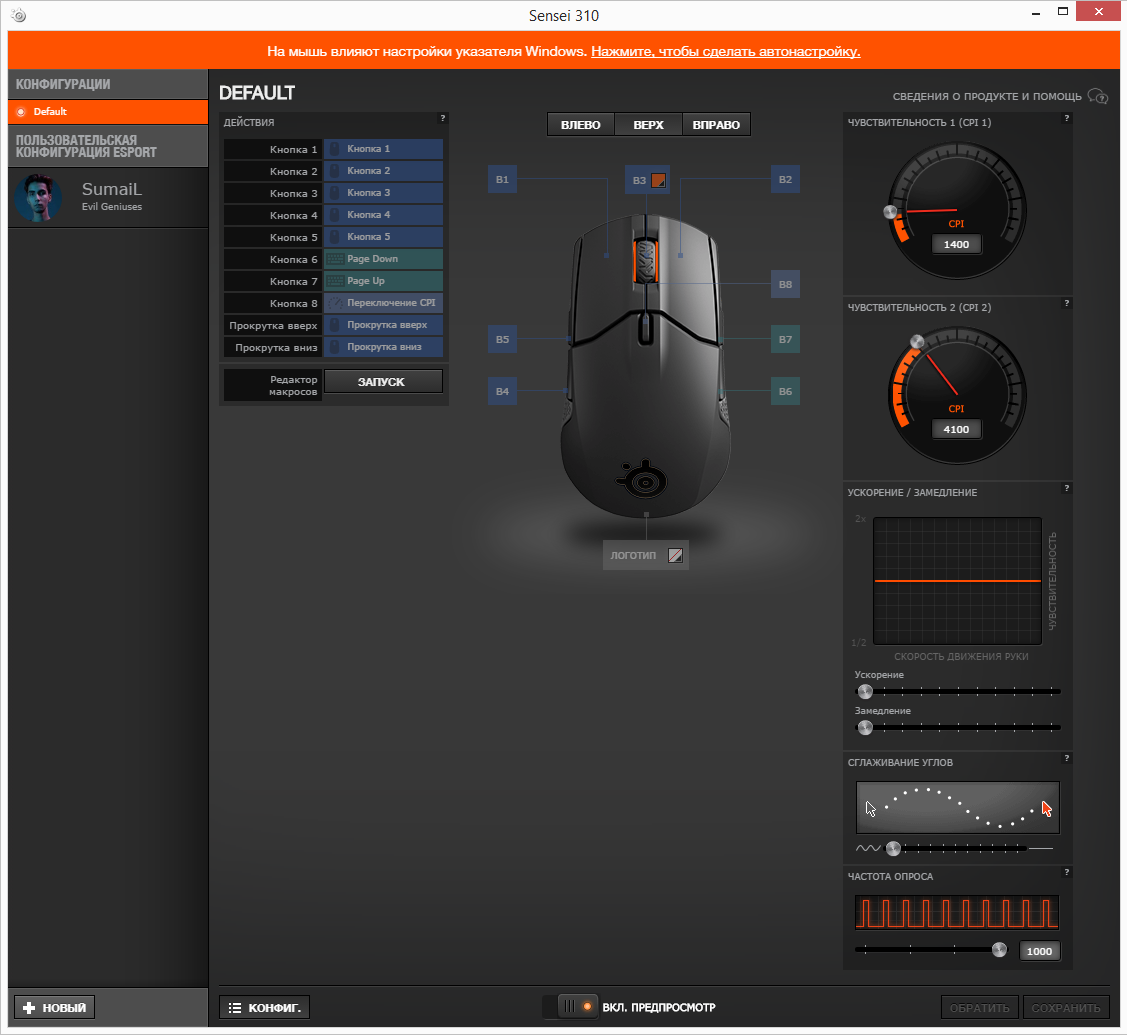Open Логотип illumination color swatch
This screenshot has width=1127, height=1035.
pyautogui.click(x=675, y=555)
